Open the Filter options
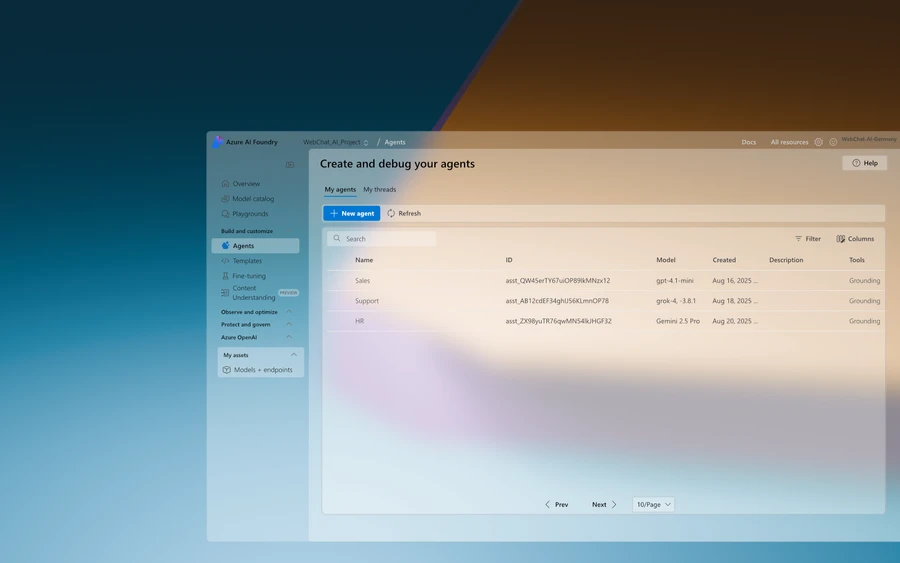 click(x=808, y=239)
